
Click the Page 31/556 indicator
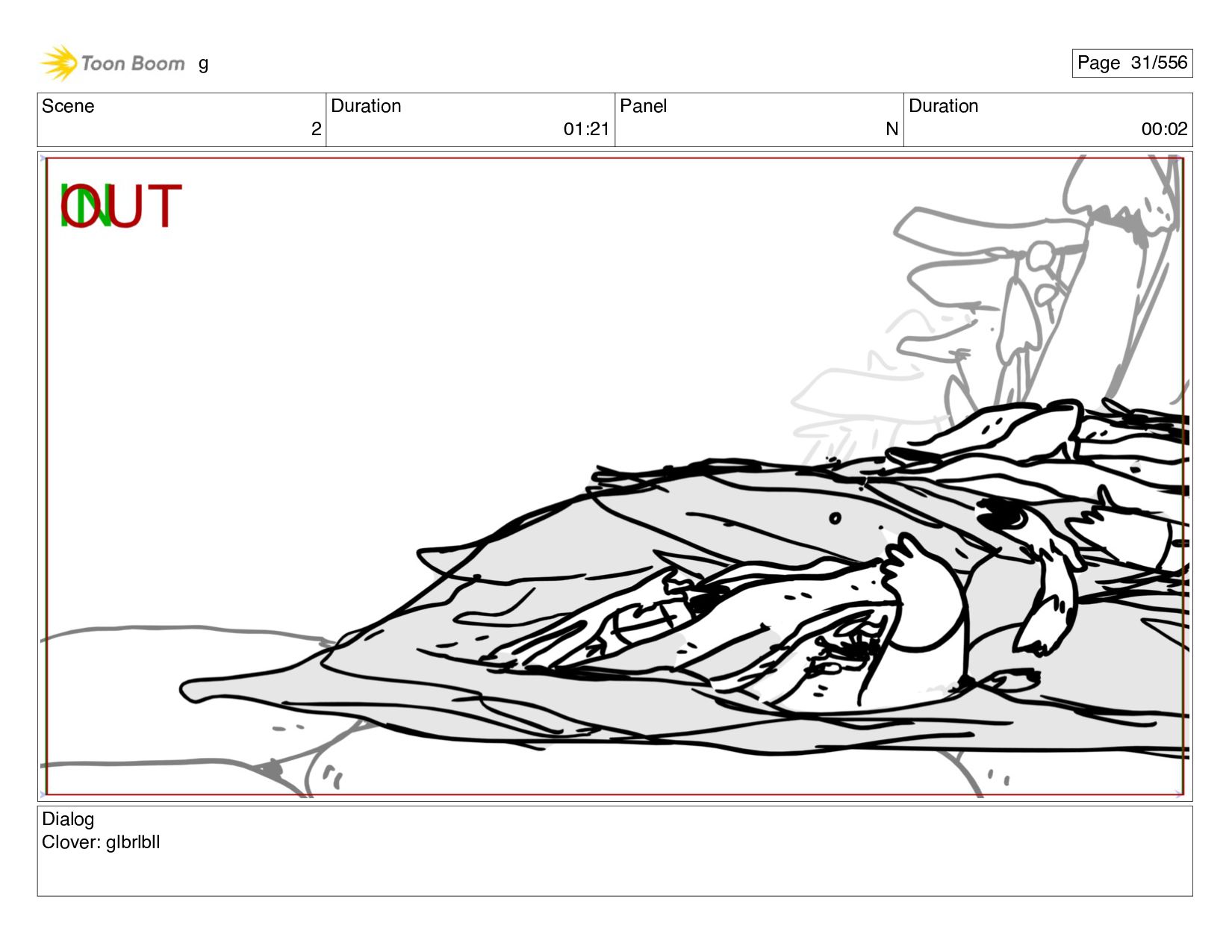pyautogui.click(x=1132, y=63)
